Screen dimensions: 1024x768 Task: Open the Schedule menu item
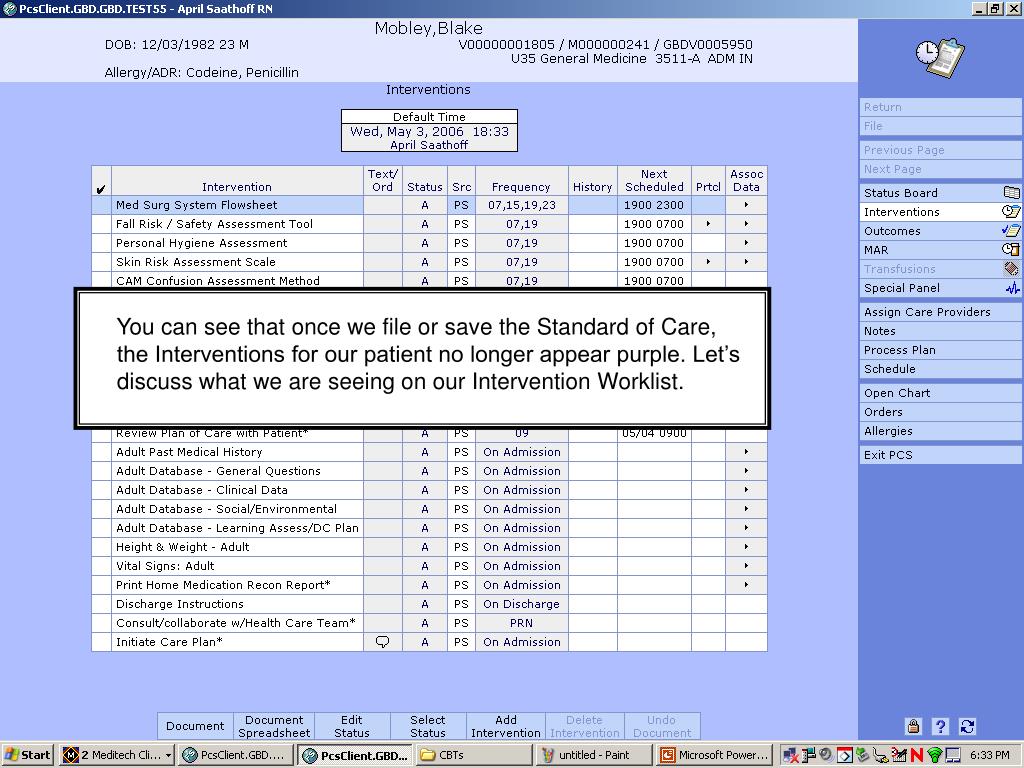pyautogui.click(x=940, y=369)
